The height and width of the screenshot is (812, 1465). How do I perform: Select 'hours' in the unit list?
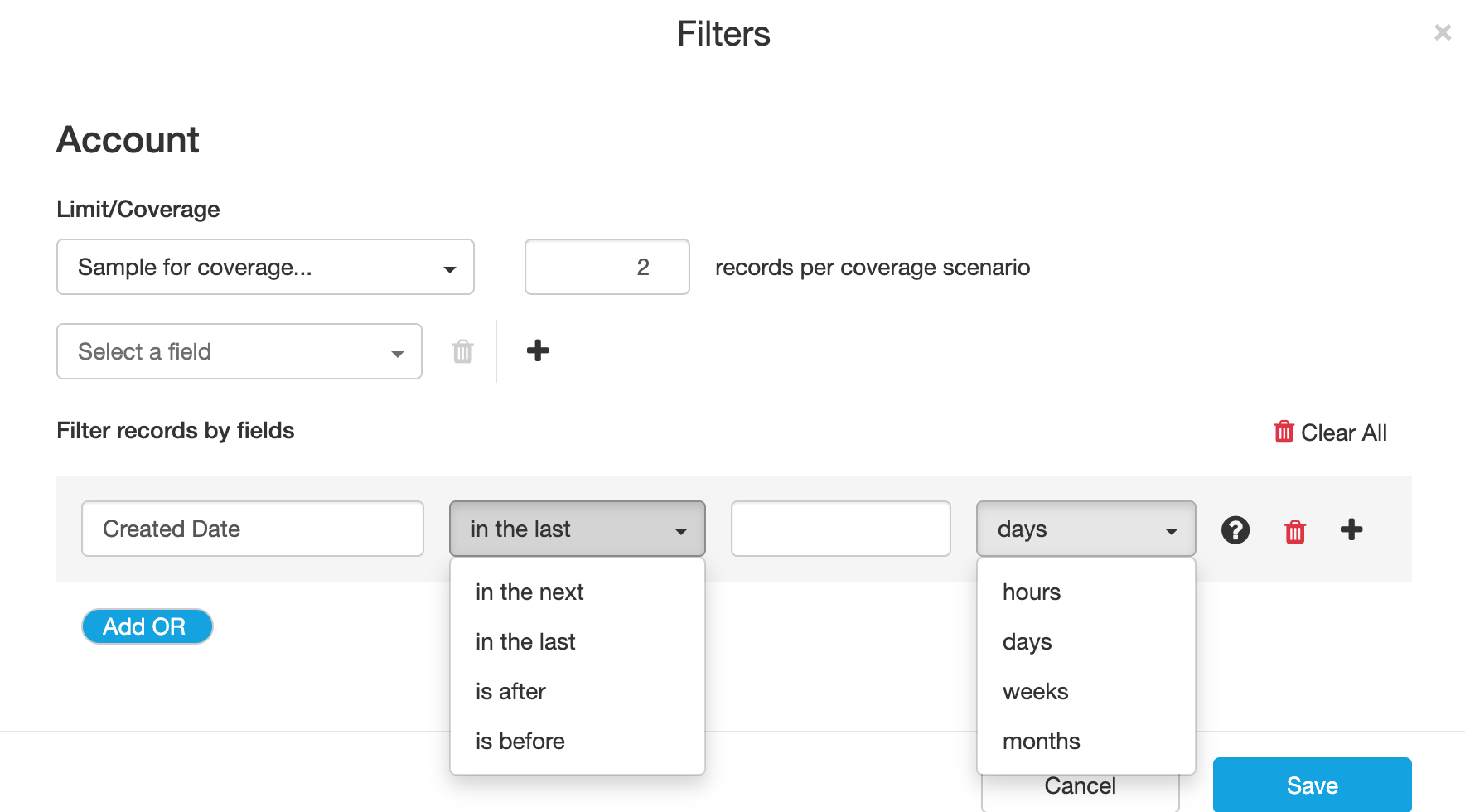coord(1086,592)
